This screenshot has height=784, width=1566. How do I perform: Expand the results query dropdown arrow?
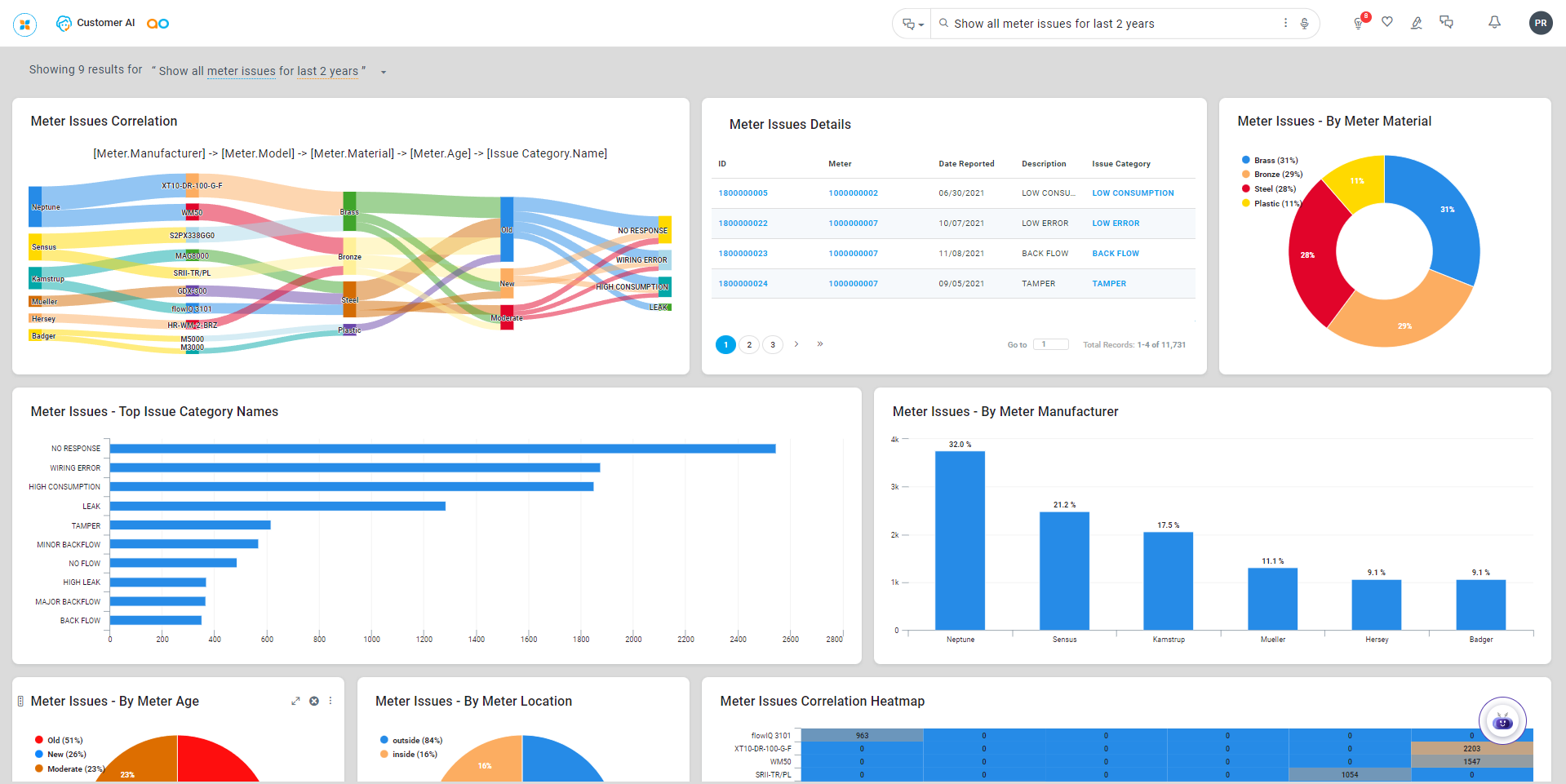pyautogui.click(x=384, y=72)
